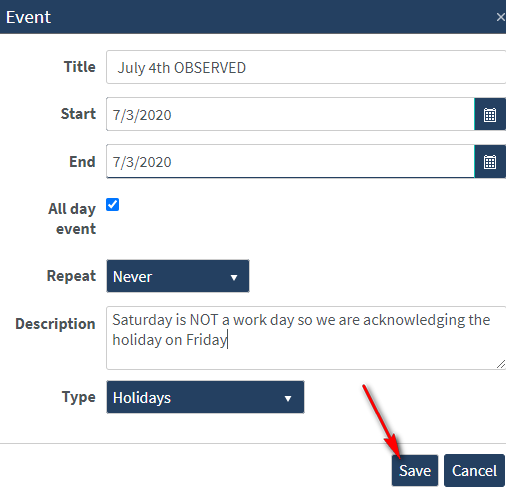This screenshot has width=506, height=494.
Task: Close the Event dialog with the X
Action: (x=500, y=17)
